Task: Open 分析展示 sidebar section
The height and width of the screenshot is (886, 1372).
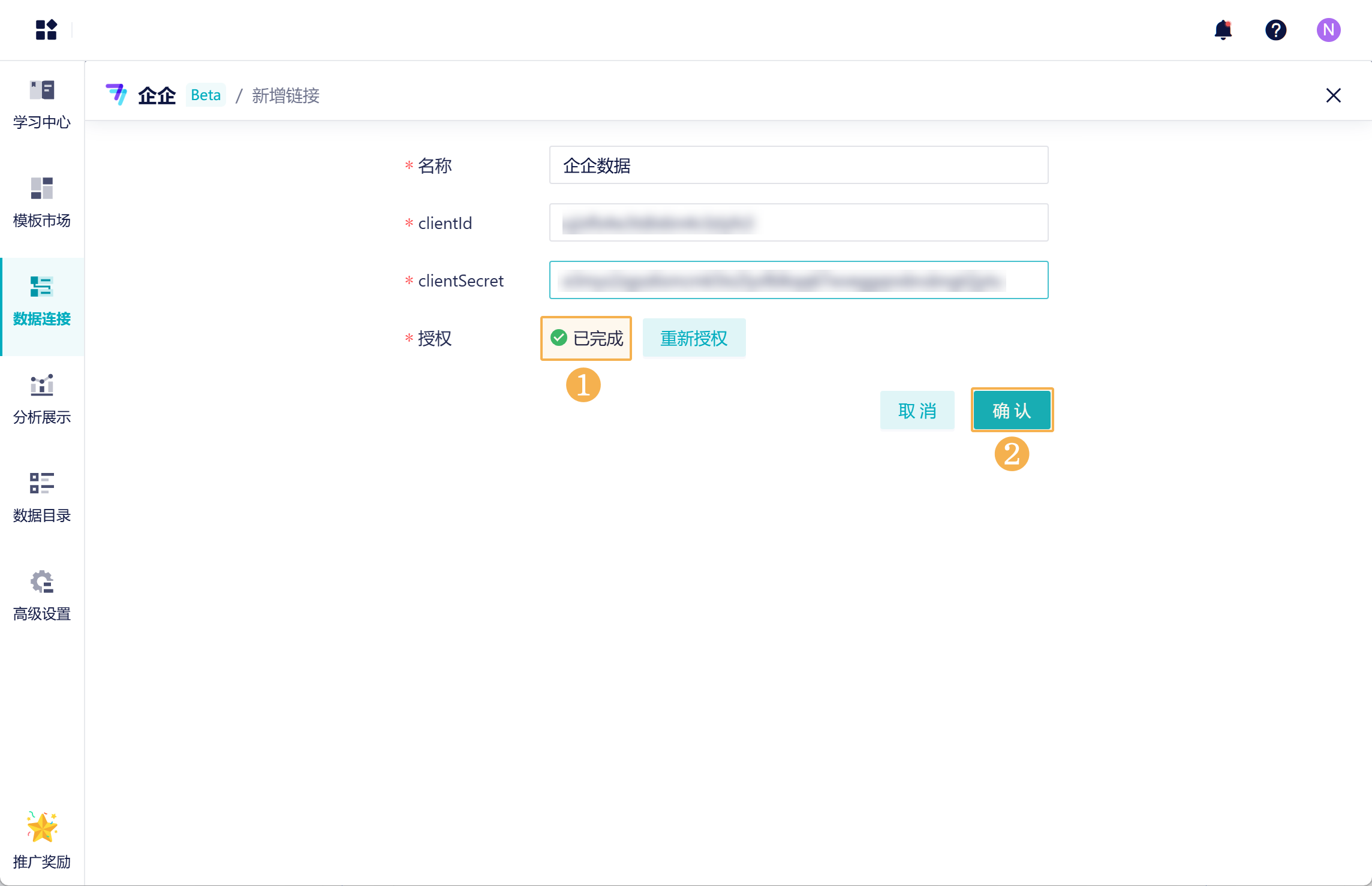Action: [x=42, y=400]
